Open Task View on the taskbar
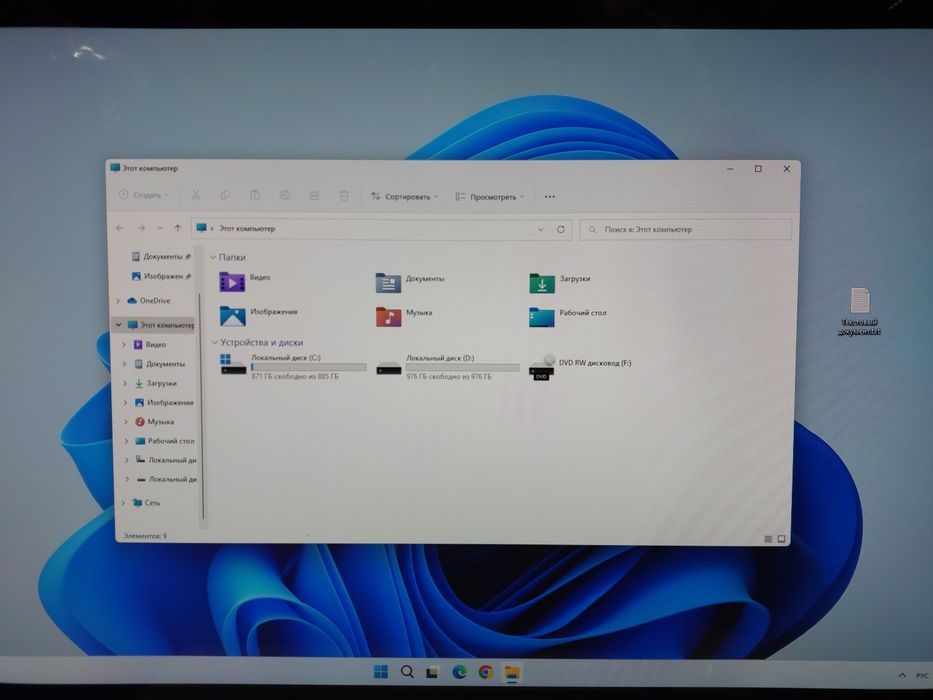The image size is (933, 700). click(433, 672)
